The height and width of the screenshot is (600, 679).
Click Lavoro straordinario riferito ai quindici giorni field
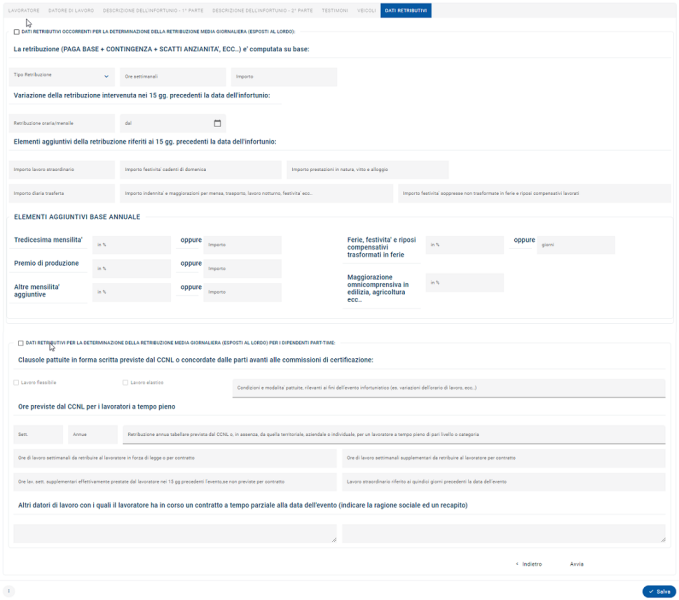coord(504,482)
